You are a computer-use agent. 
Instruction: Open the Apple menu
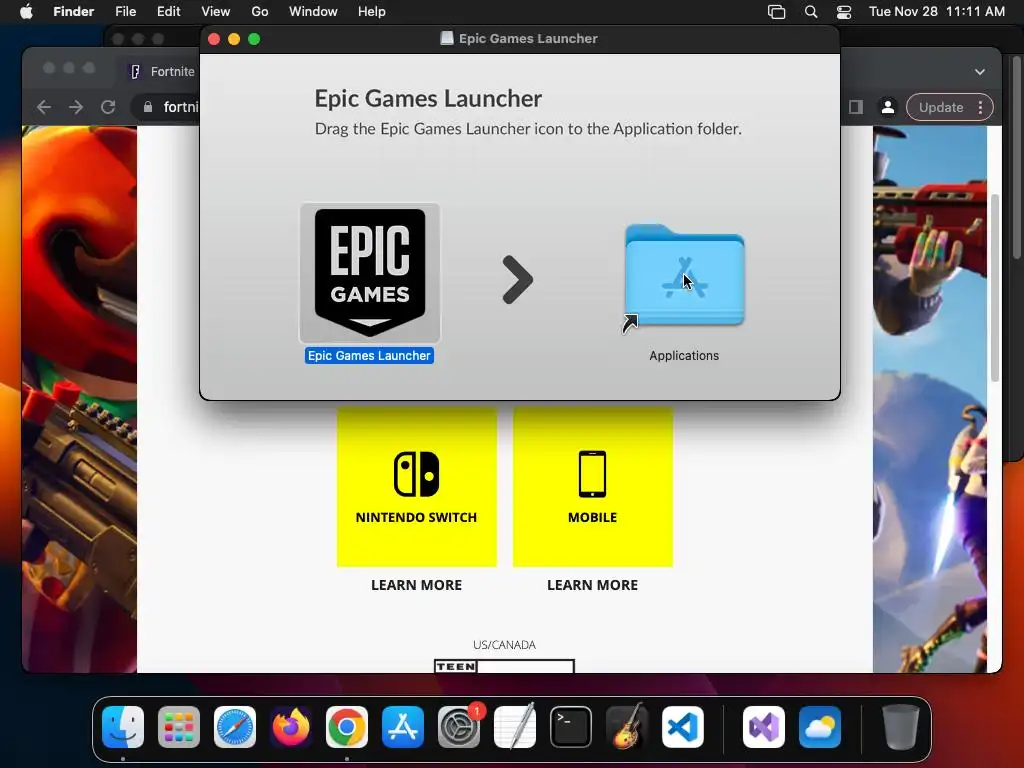pos(26,12)
